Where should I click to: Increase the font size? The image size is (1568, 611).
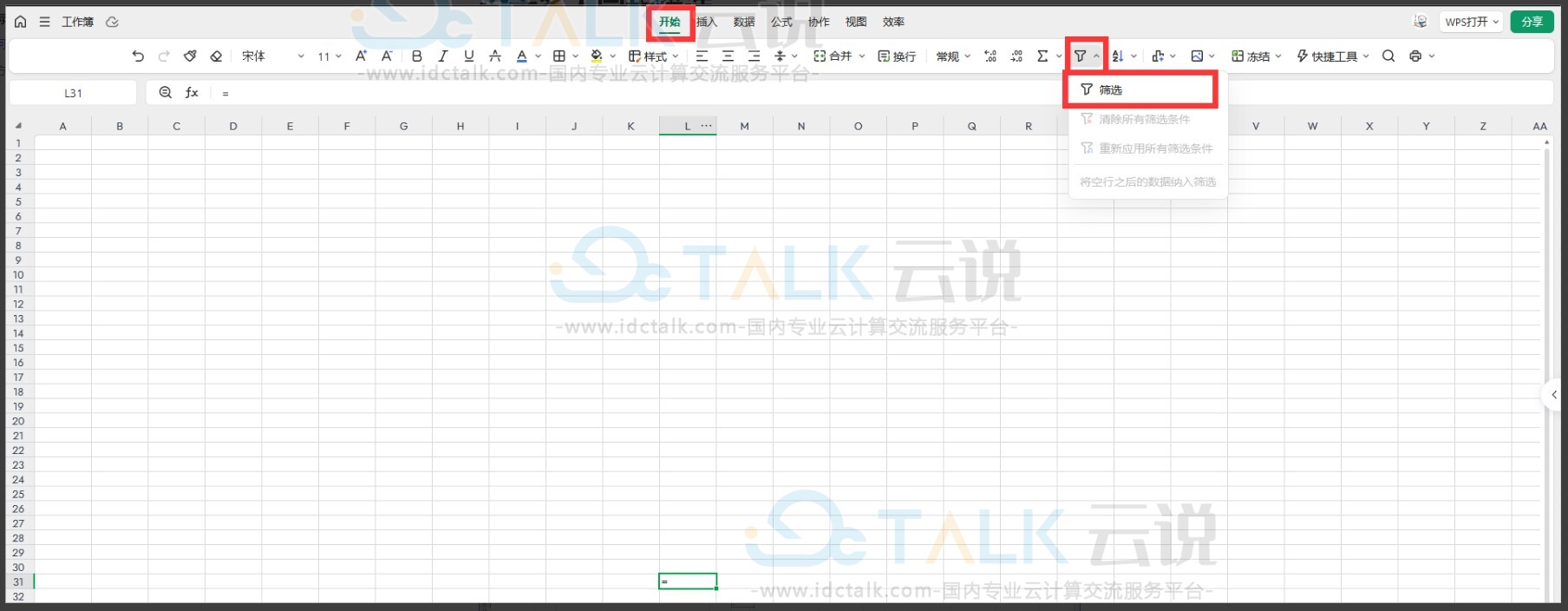[361, 56]
